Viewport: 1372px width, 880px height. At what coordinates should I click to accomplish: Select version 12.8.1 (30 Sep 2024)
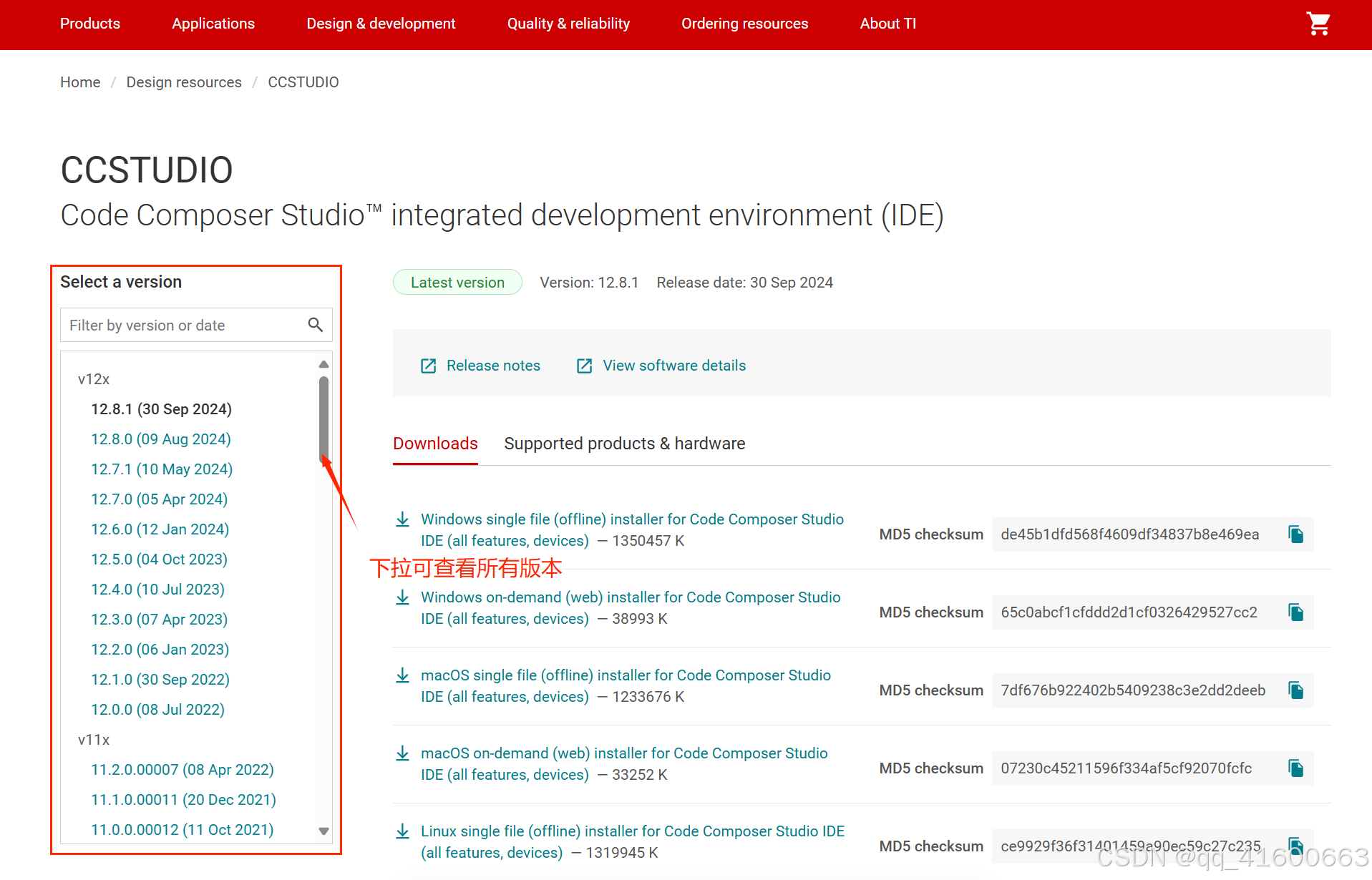tap(161, 409)
